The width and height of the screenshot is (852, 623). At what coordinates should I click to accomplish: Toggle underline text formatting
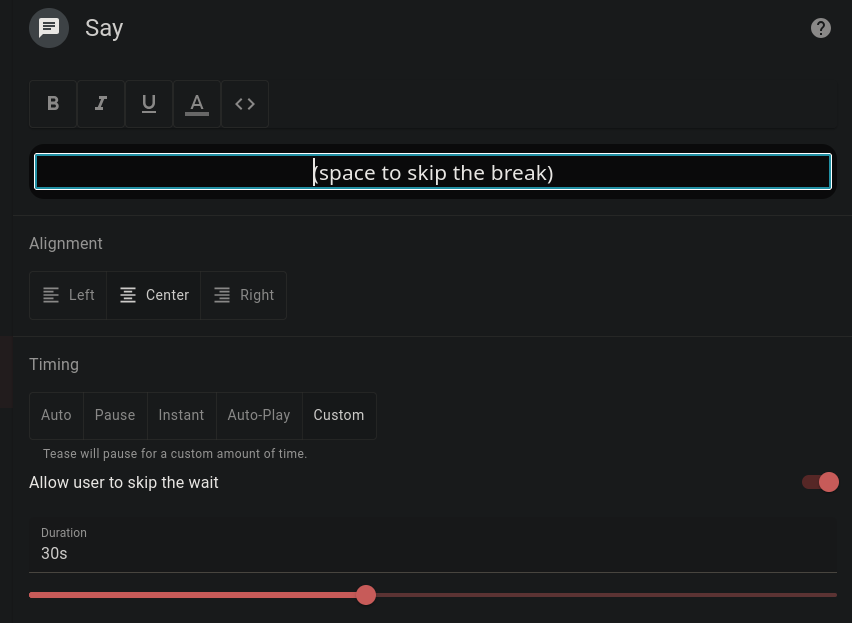tap(149, 104)
